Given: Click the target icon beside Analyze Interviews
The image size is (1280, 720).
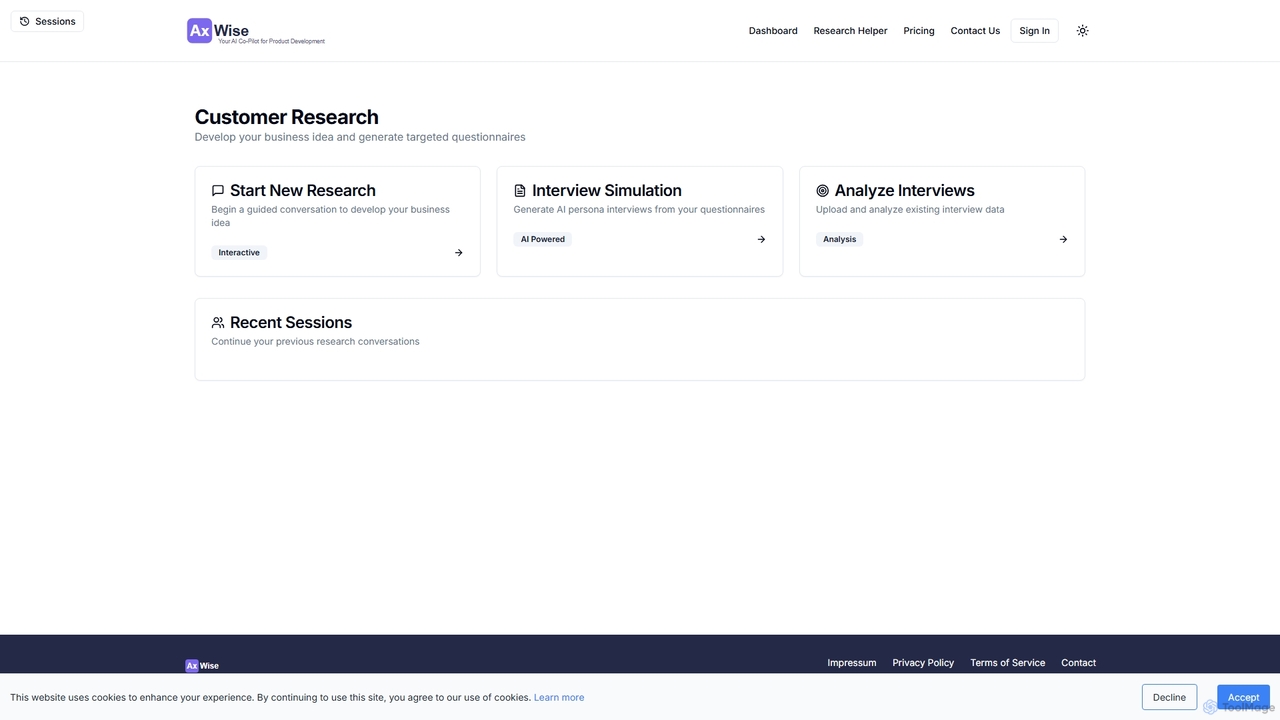Looking at the screenshot, I should pos(823,191).
